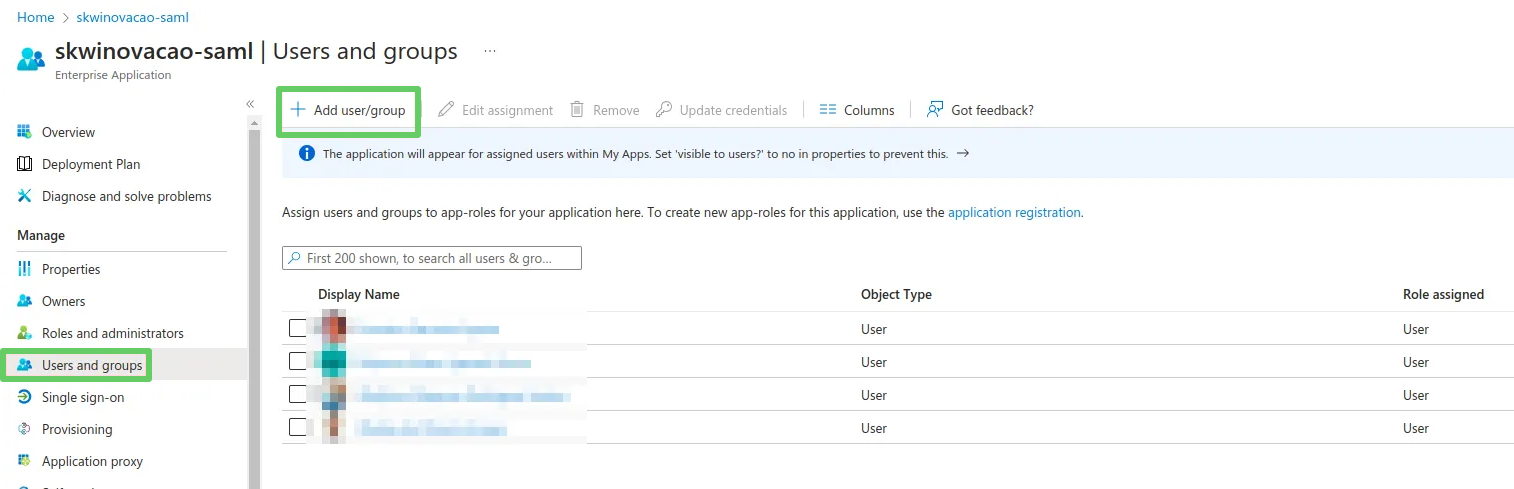The image size is (1514, 489).
Task: Check the first user row checkbox
Action: [298, 328]
